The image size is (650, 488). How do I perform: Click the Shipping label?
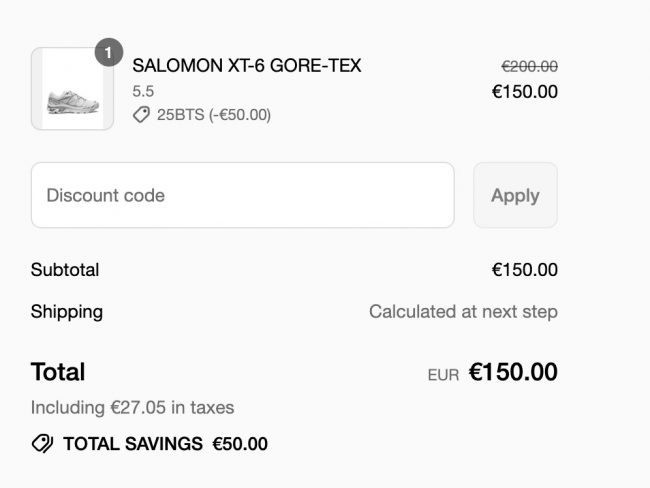pos(67,312)
